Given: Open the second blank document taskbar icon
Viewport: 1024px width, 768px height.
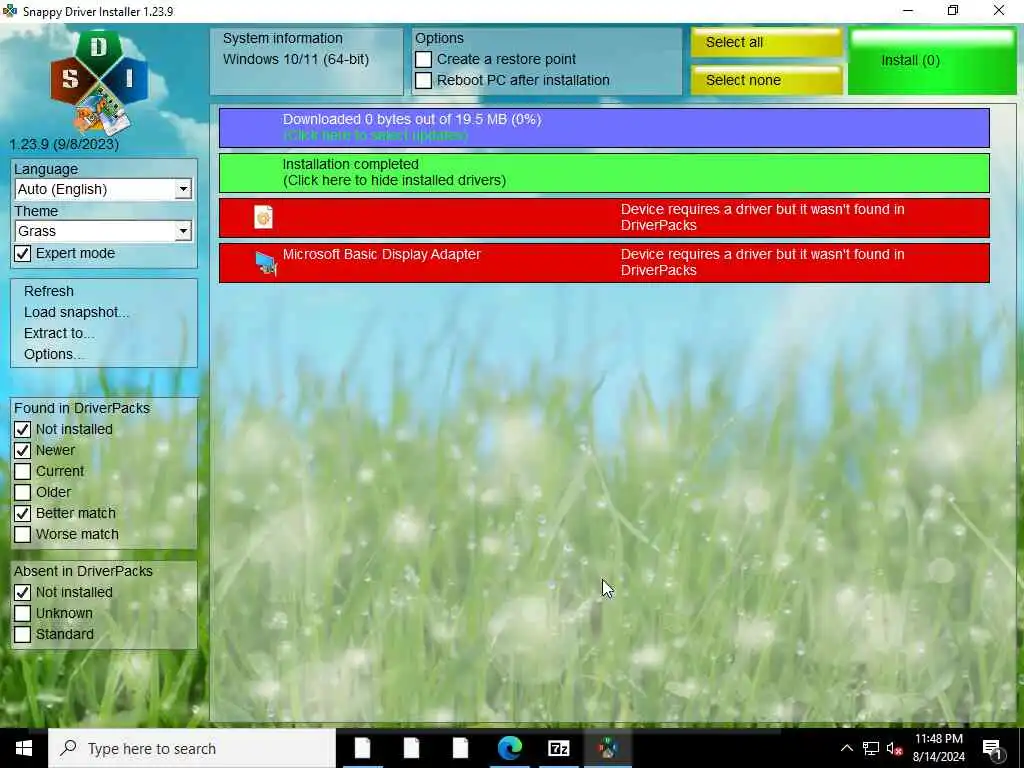Looking at the screenshot, I should click(x=411, y=748).
